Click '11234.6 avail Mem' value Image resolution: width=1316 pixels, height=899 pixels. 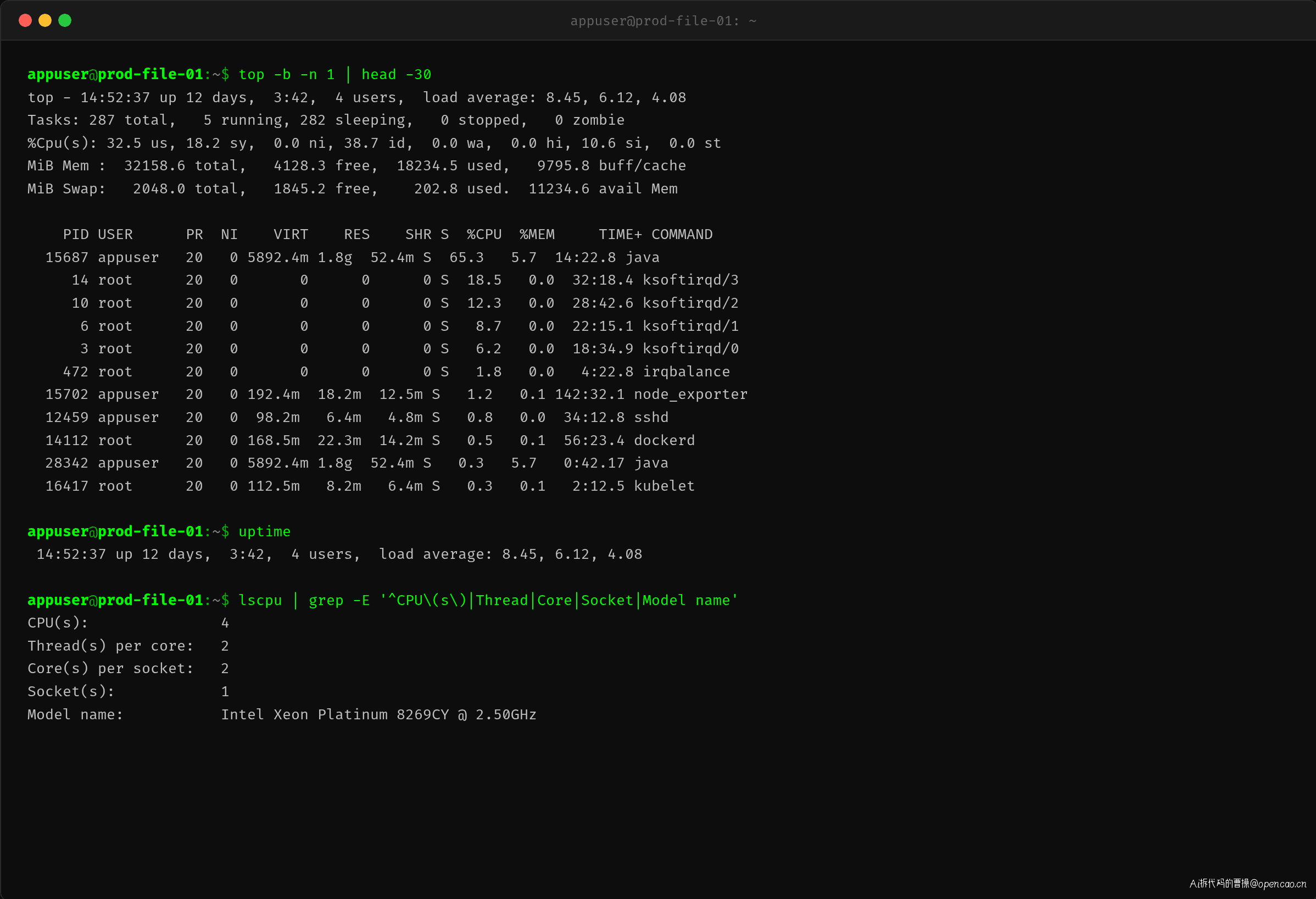pos(603,188)
